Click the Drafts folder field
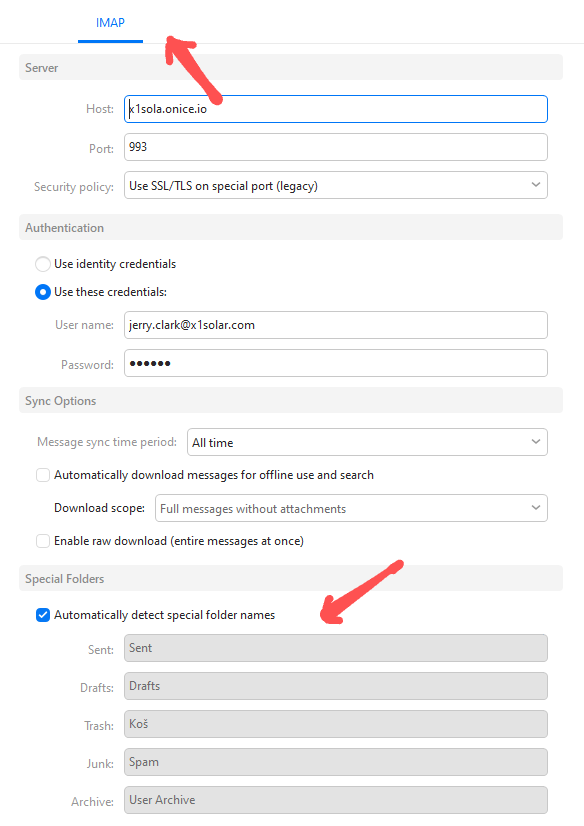Screen dimensions: 584x826 [336, 686]
